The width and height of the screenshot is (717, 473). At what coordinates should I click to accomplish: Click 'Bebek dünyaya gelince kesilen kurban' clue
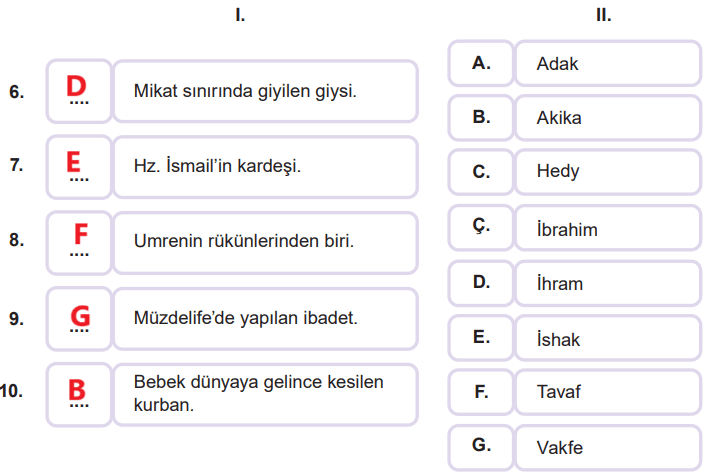[x=264, y=392]
